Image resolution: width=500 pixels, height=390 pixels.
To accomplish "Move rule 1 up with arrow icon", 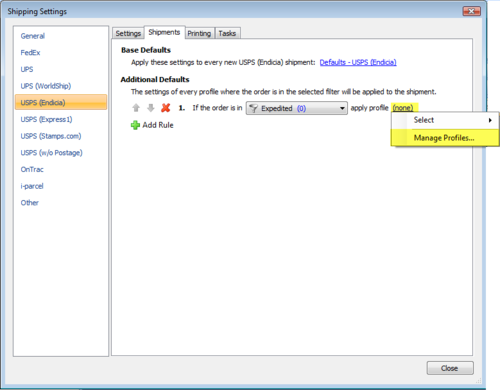I will click(x=136, y=108).
